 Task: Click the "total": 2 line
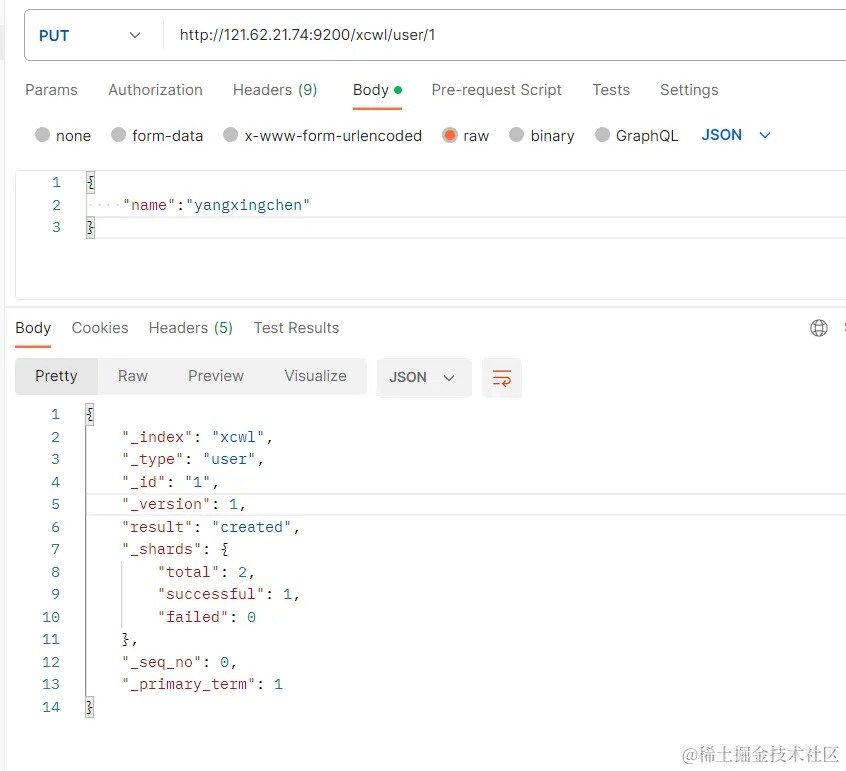(206, 572)
